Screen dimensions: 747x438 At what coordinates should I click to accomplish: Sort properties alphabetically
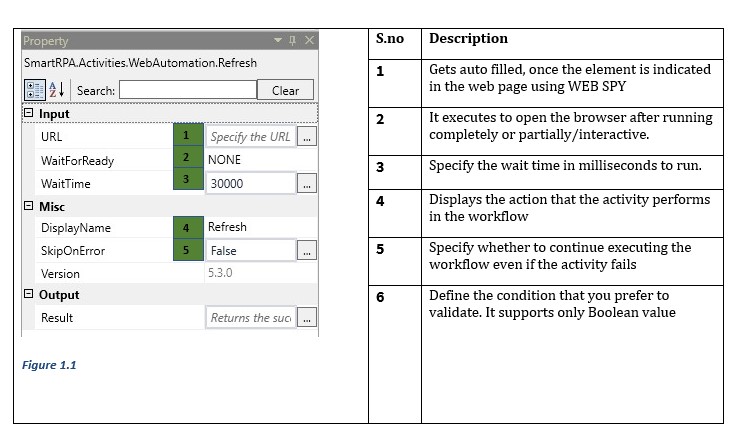[x=57, y=90]
